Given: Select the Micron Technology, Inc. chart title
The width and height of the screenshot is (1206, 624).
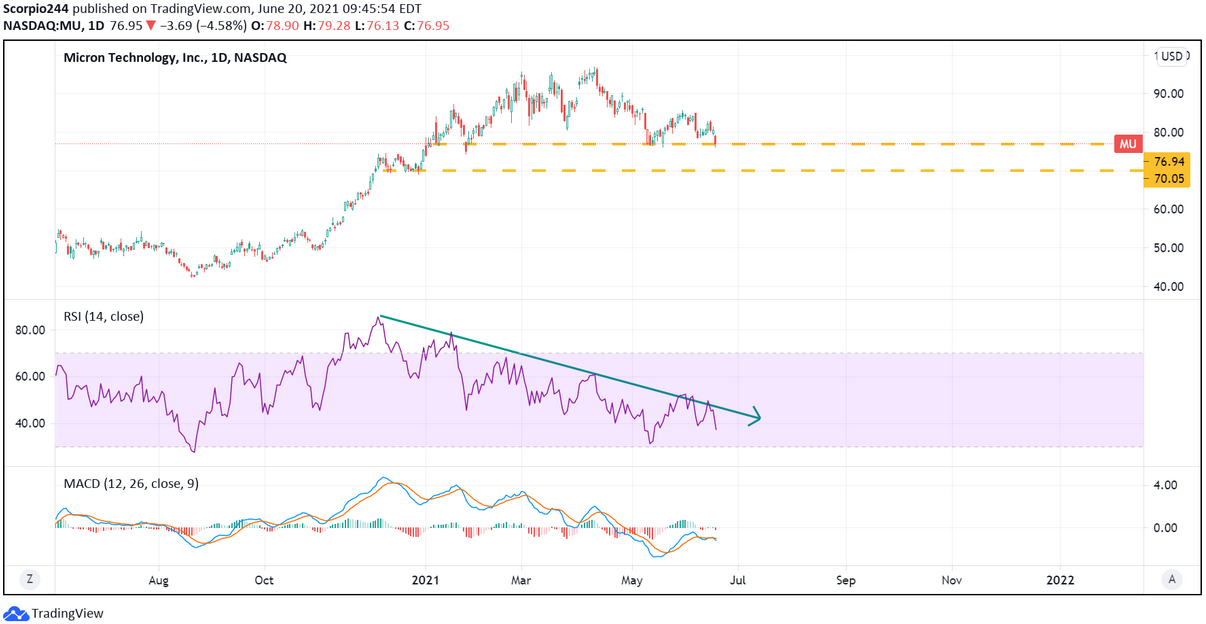Looking at the screenshot, I should tap(175, 58).
